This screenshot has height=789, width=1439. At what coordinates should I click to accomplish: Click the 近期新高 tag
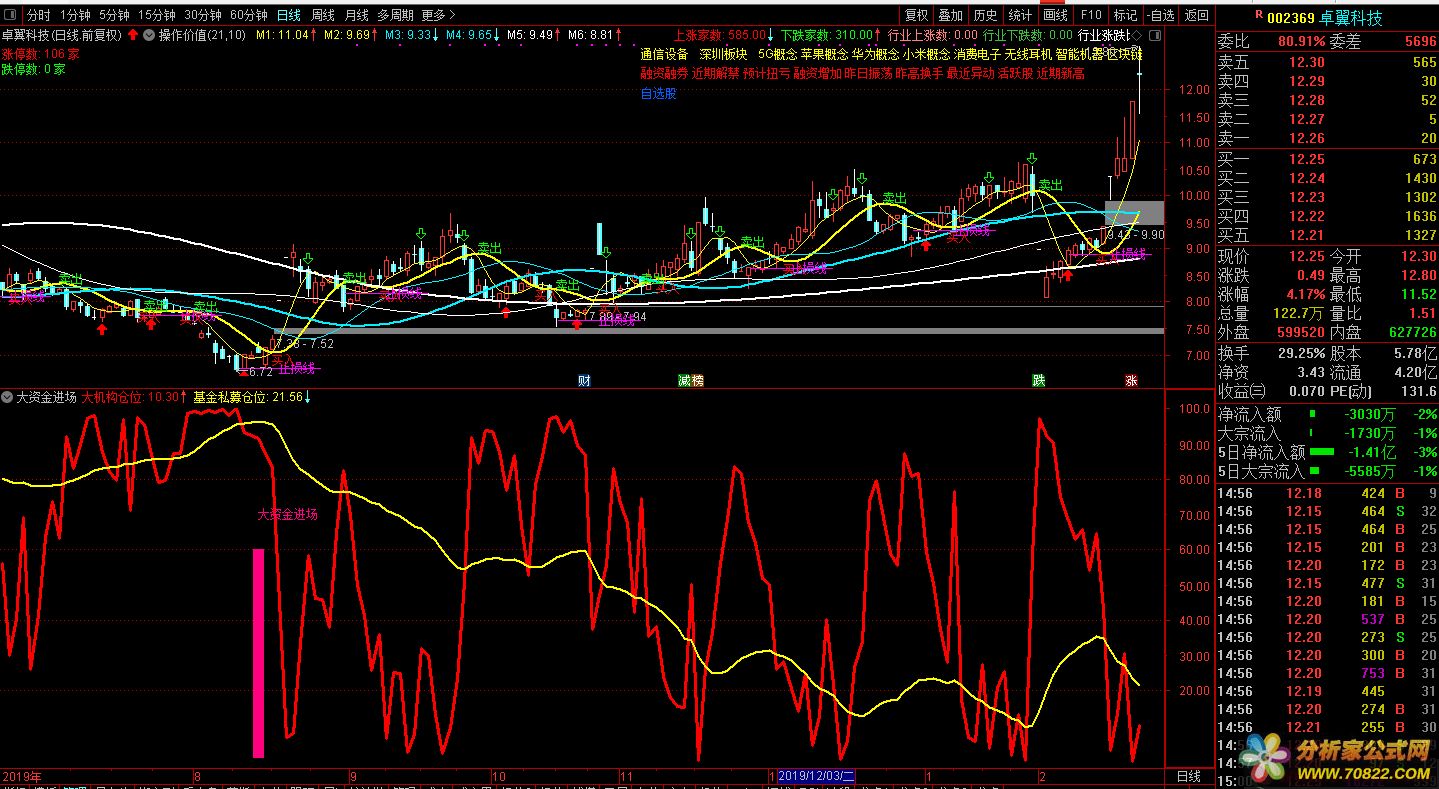[1060, 74]
